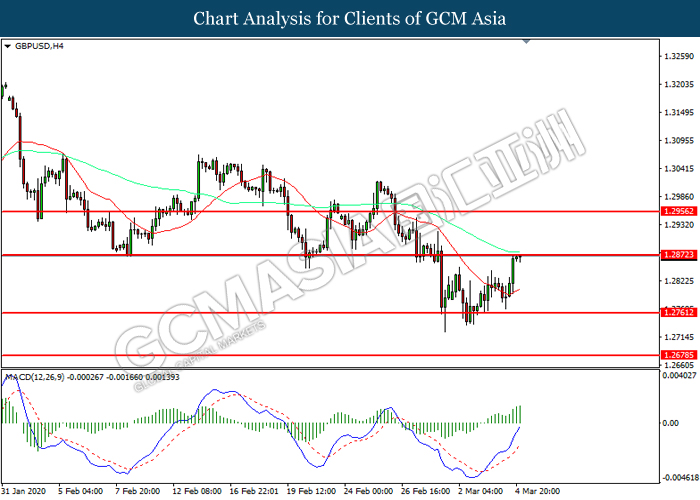Click the MACD 0.004027 scale value
This screenshot has width=700, height=500.
pos(679,375)
